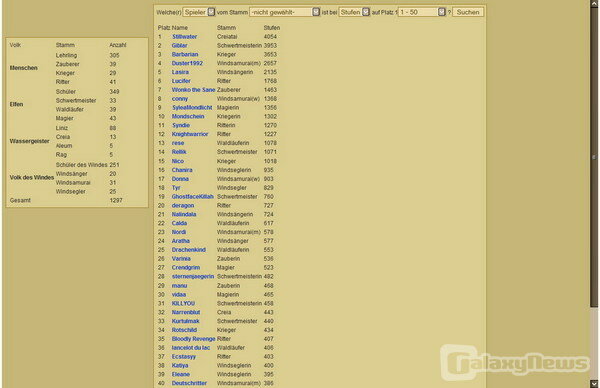Open player lancelot du lac's link
600x388 pixels.
(x=191, y=347)
